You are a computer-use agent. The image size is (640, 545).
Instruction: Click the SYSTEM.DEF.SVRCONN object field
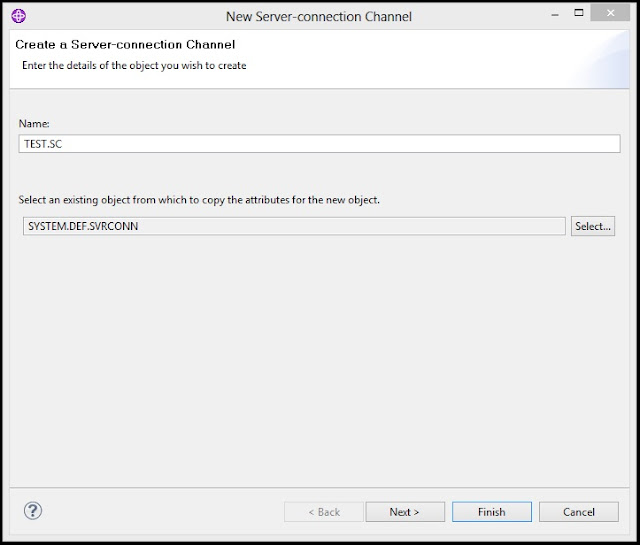click(x=294, y=226)
